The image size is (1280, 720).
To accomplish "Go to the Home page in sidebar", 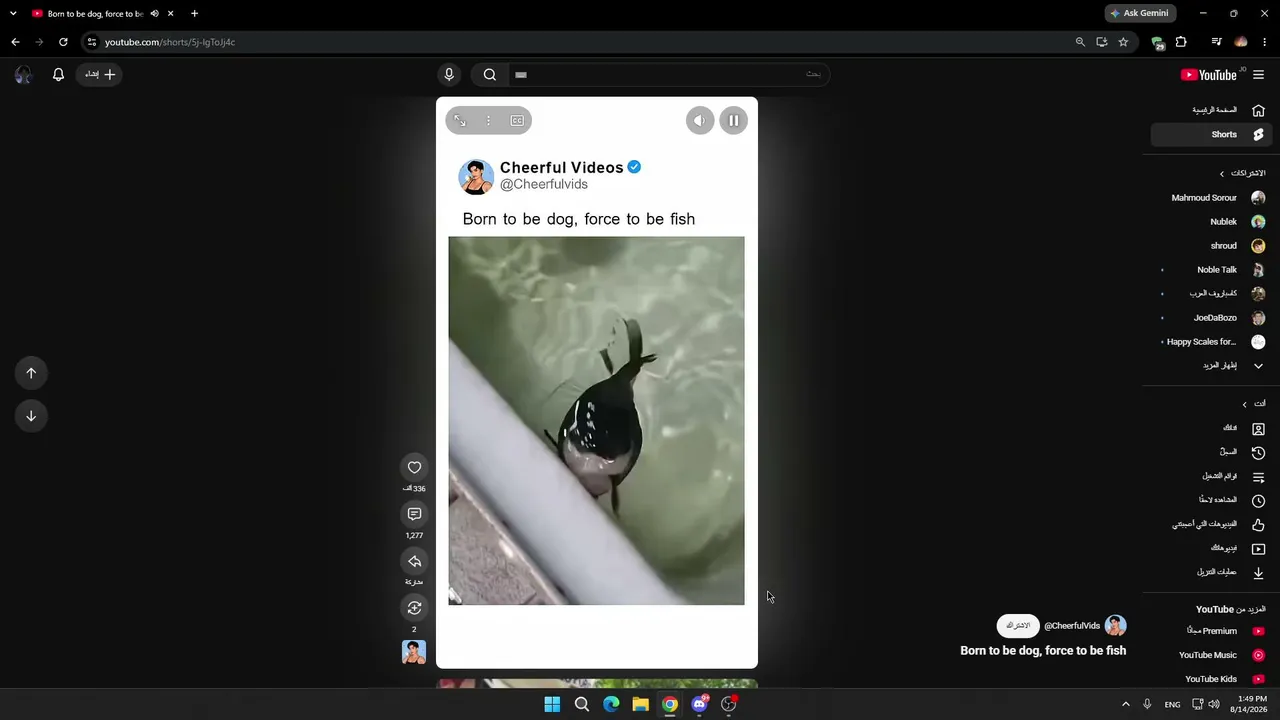I will click(1211, 110).
